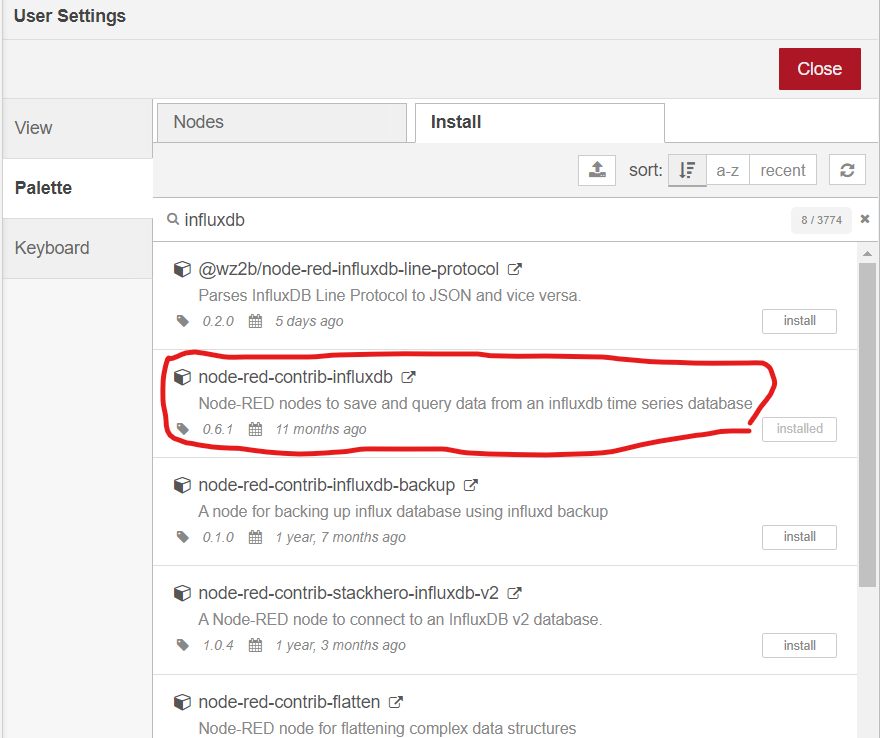Viewport: 880px width, 738px height.
Task: Click the 8 / 3774 results counter
Action: [821, 220]
